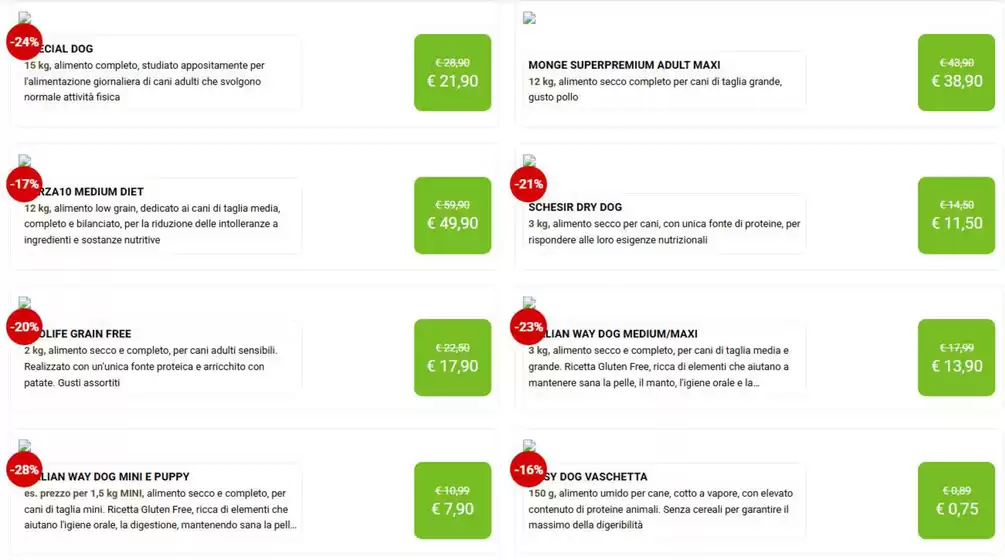
Task: Click the -20% discount badge
Action: [24, 327]
